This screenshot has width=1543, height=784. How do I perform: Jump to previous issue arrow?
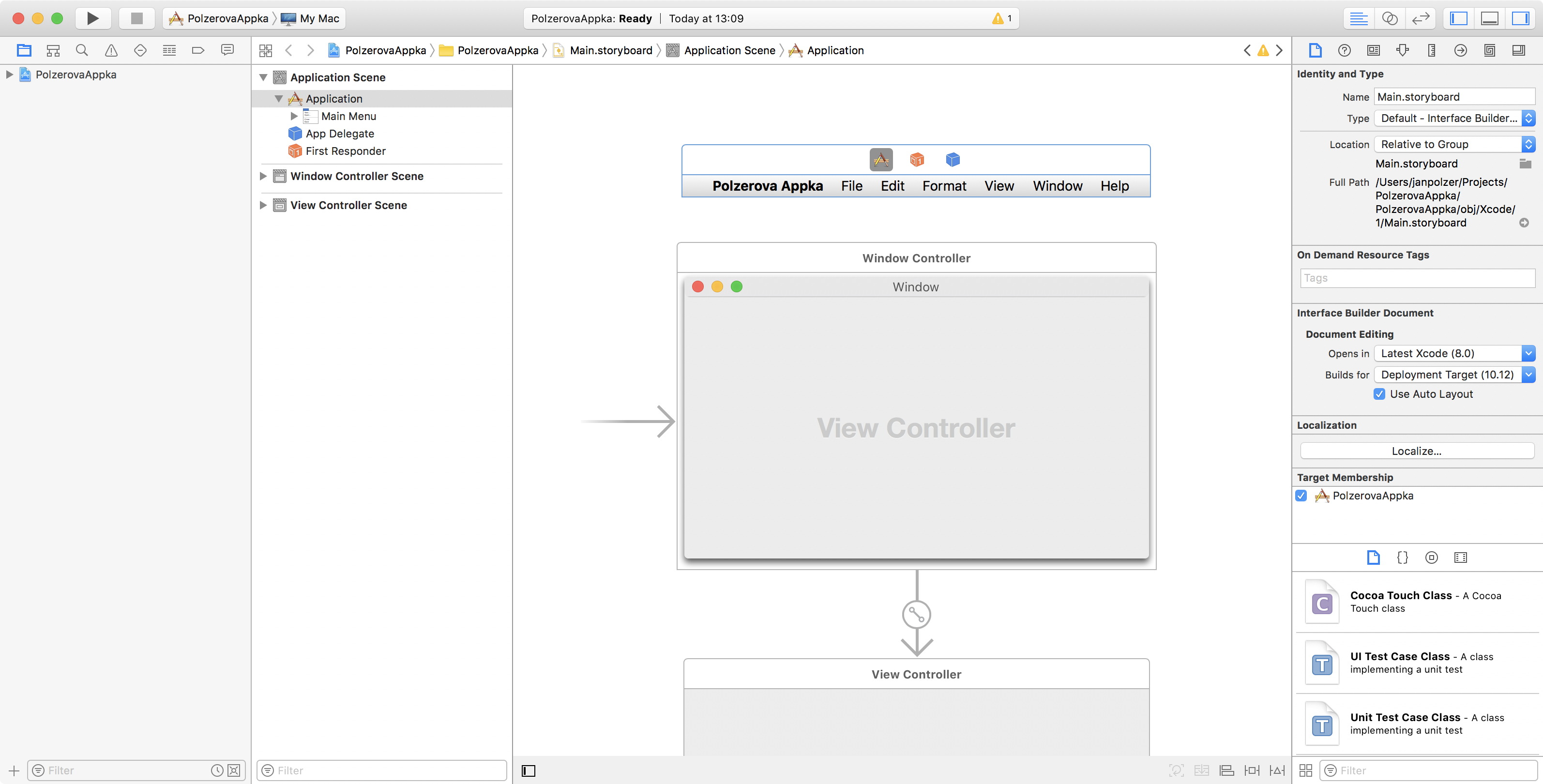pos(1247,50)
